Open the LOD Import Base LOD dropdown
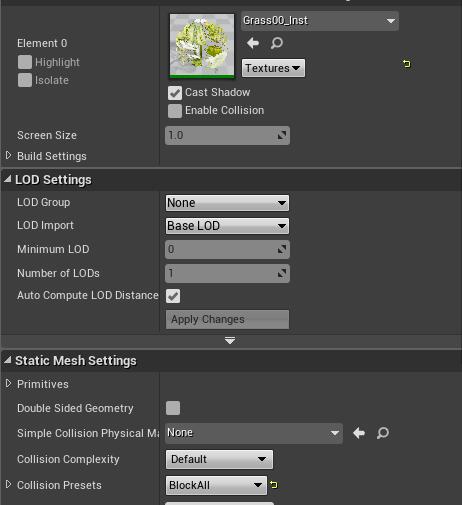Screen dimensions: 462x505 (227, 226)
